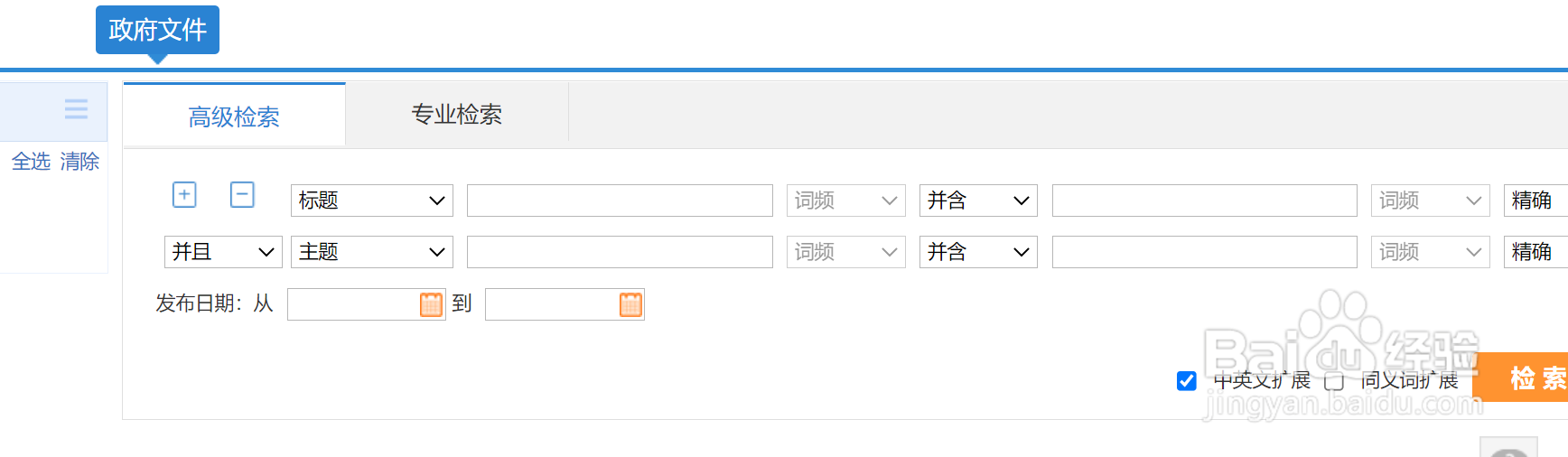Open first row 并含 dropdown
Viewport: 1568px width, 457px height.
click(x=978, y=201)
